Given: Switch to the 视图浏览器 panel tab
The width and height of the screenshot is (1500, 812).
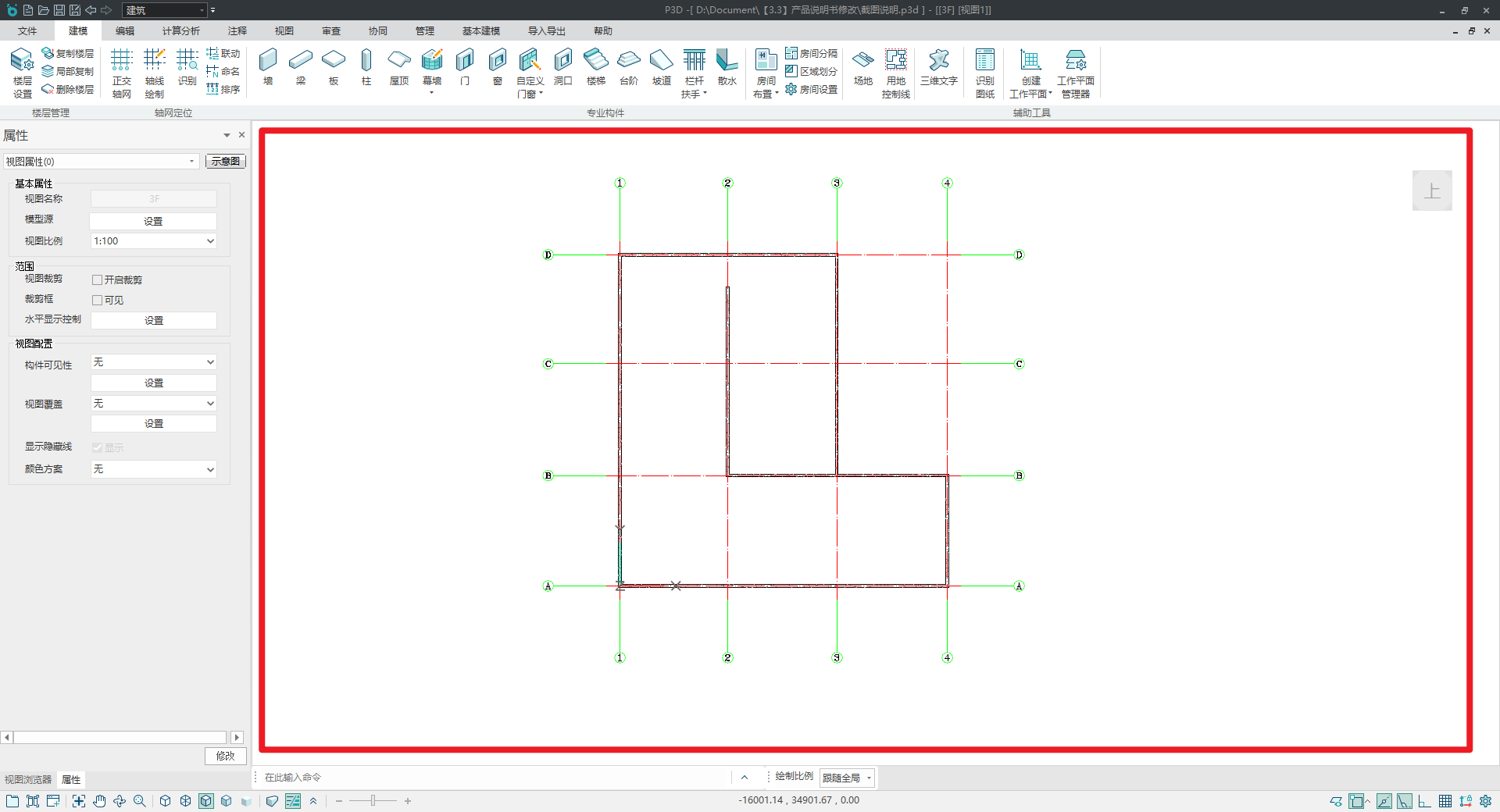Looking at the screenshot, I should pyautogui.click(x=28, y=779).
